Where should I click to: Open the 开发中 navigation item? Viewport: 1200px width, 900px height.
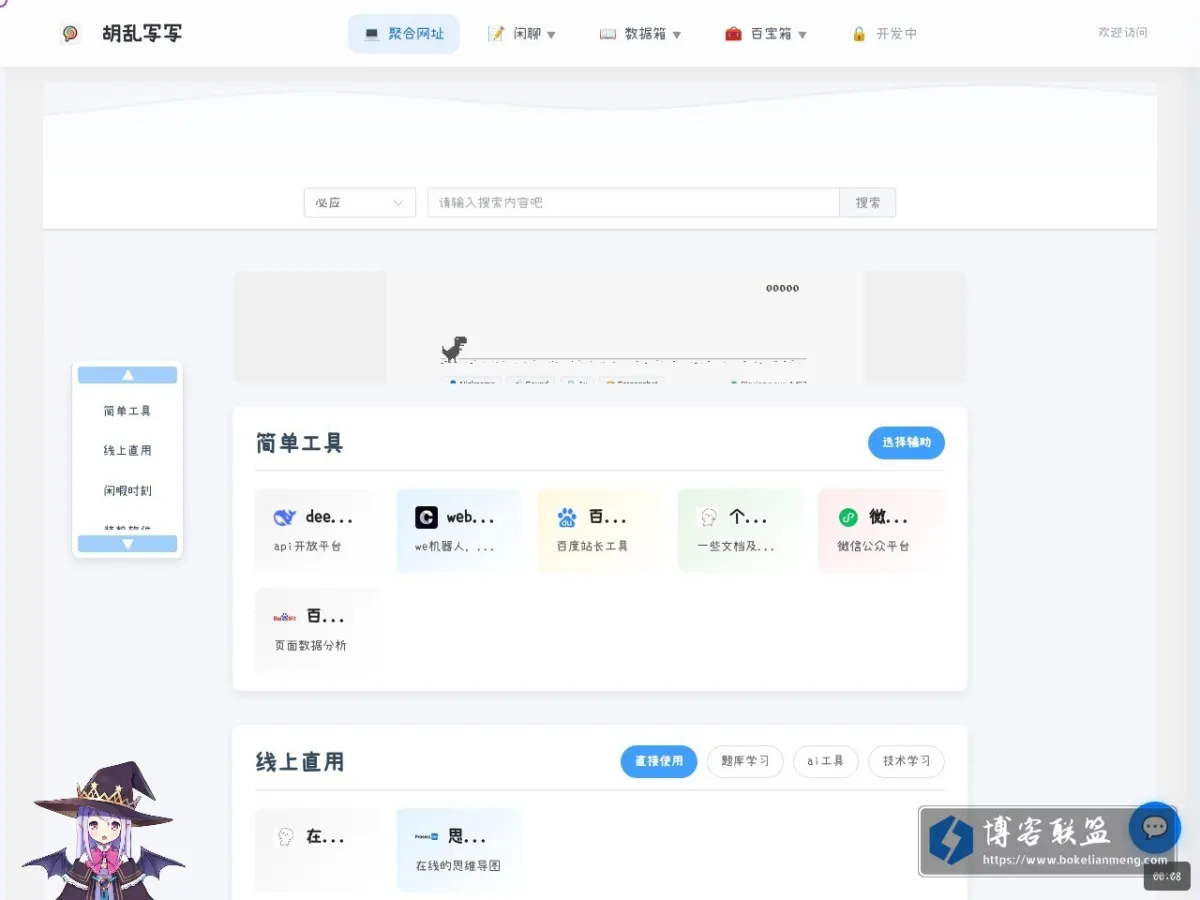884,34
